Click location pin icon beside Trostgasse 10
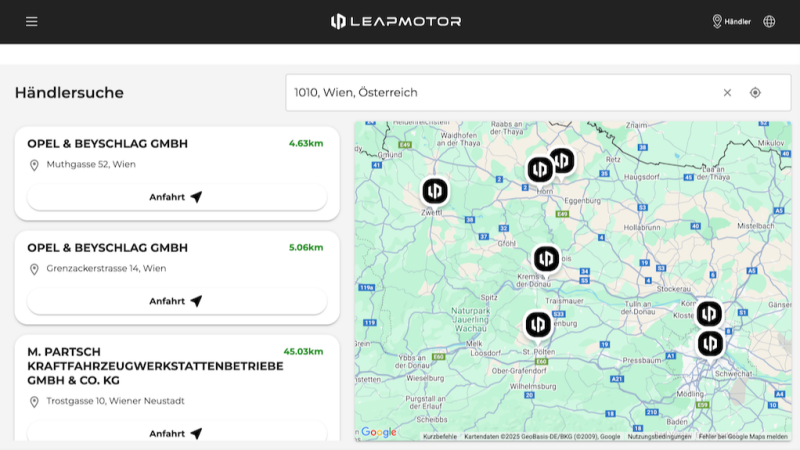The height and width of the screenshot is (450, 800). click(x=34, y=402)
